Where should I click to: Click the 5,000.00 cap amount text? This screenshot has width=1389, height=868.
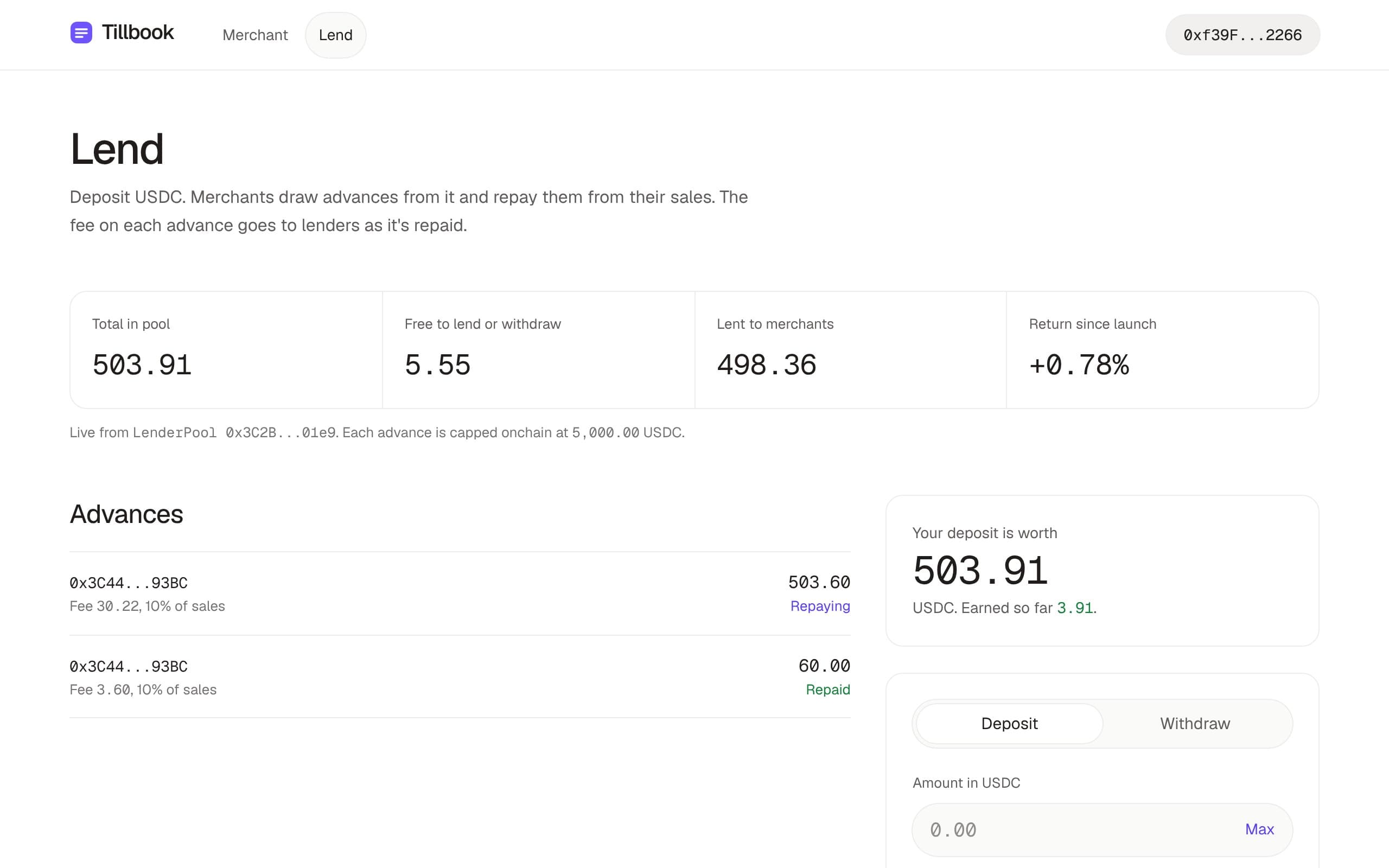coord(606,432)
